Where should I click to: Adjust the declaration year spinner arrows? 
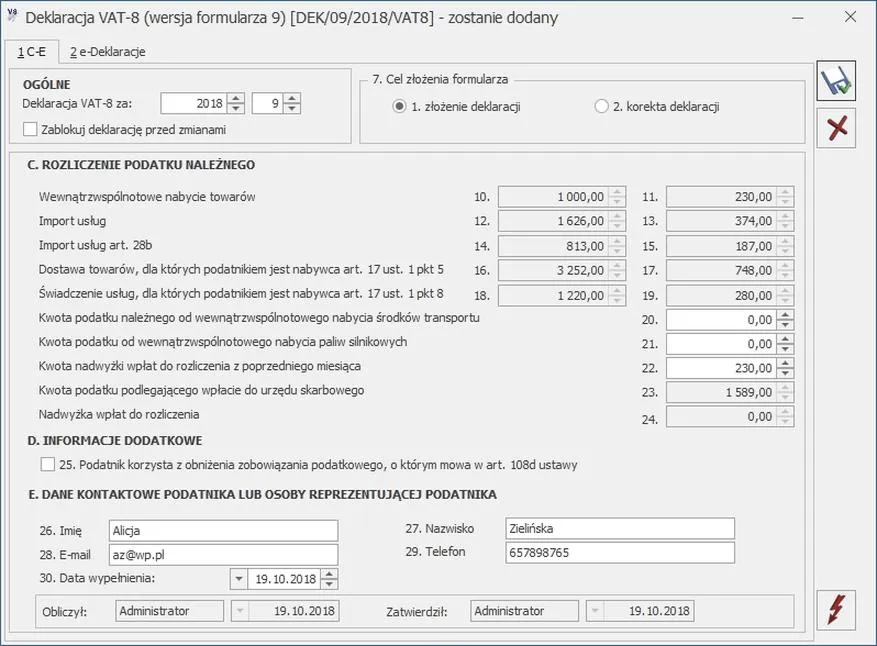click(236, 103)
